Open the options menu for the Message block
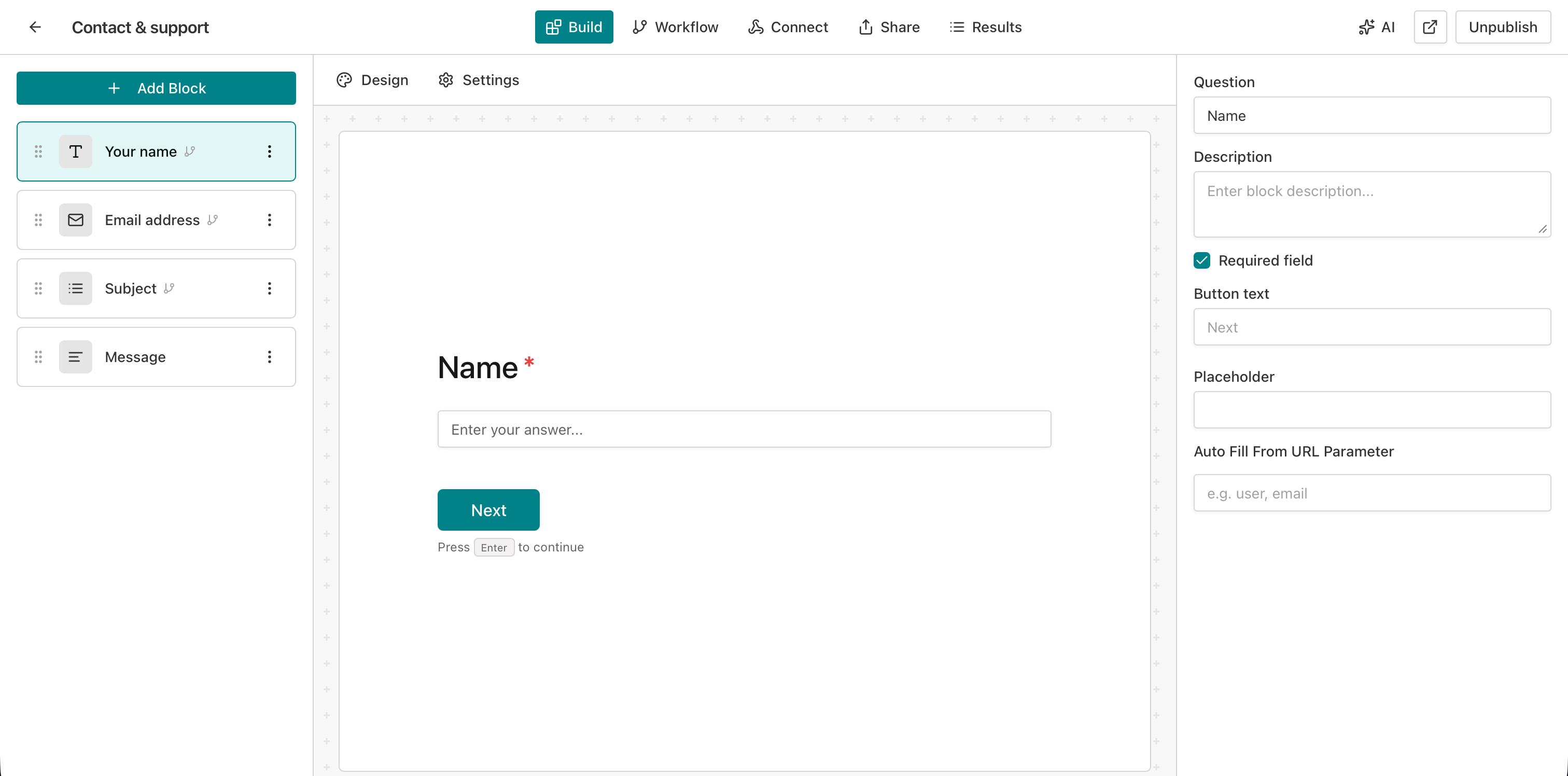This screenshot has height=776, width=1568. pyautogui.click(x=270, y=357)
